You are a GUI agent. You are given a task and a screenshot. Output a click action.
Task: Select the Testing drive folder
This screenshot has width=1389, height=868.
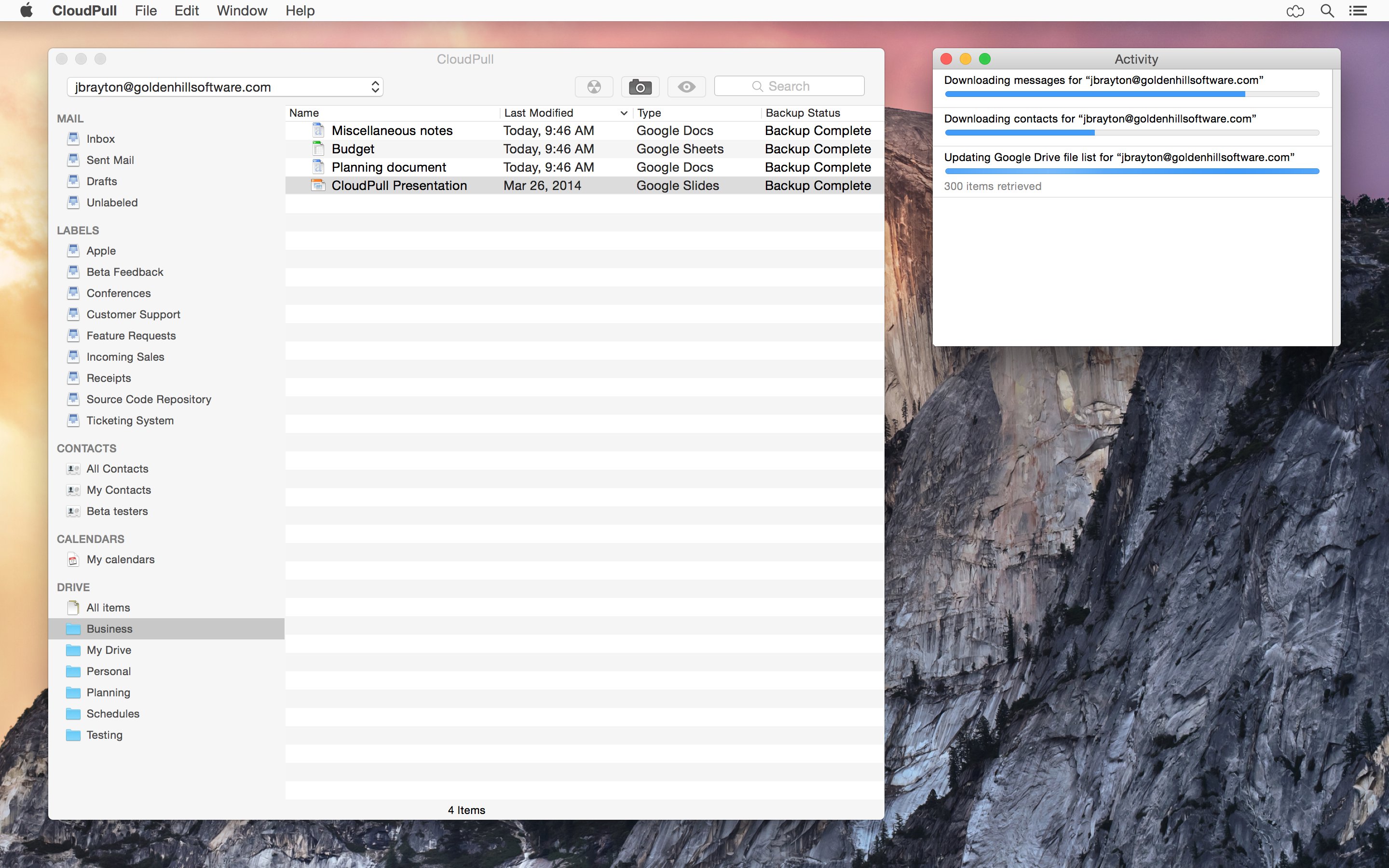[x=105, y=735]
